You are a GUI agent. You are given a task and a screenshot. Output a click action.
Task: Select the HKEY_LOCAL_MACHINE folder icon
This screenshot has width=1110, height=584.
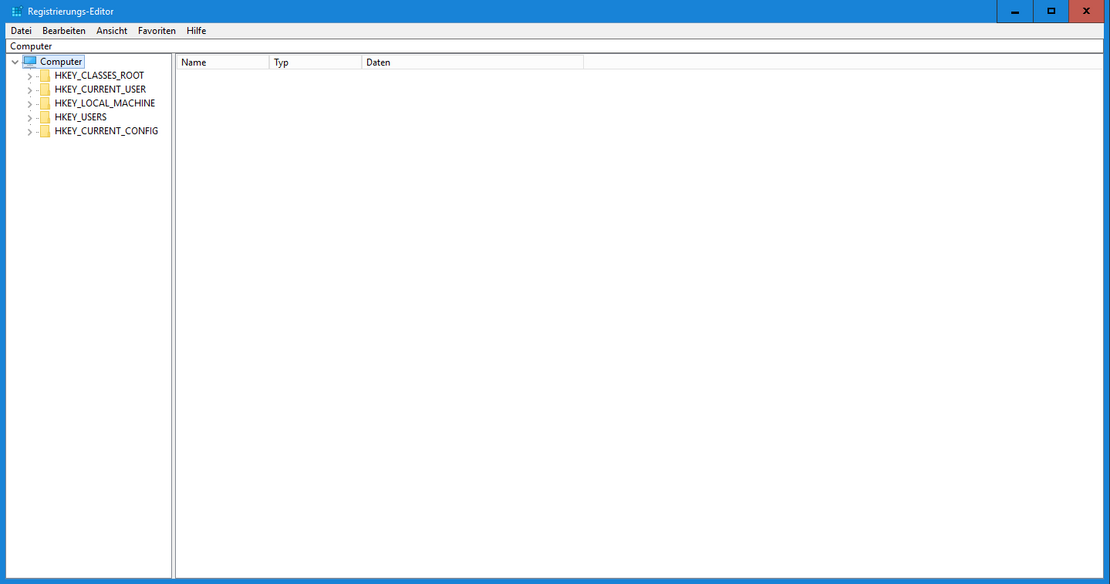(45, 104)
